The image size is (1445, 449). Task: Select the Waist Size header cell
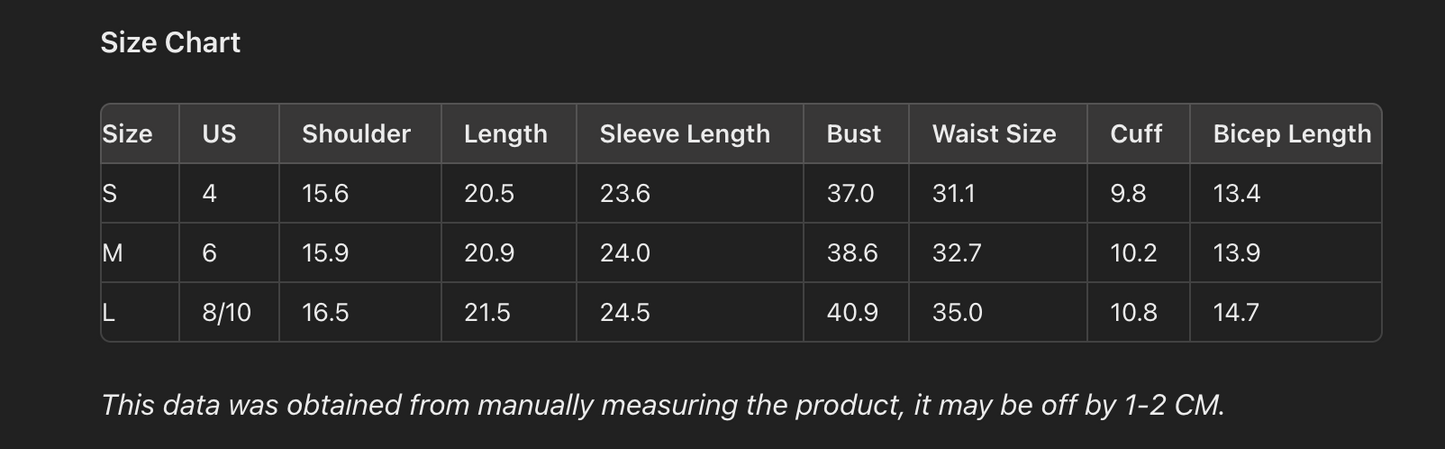click(x=993, y=134)
